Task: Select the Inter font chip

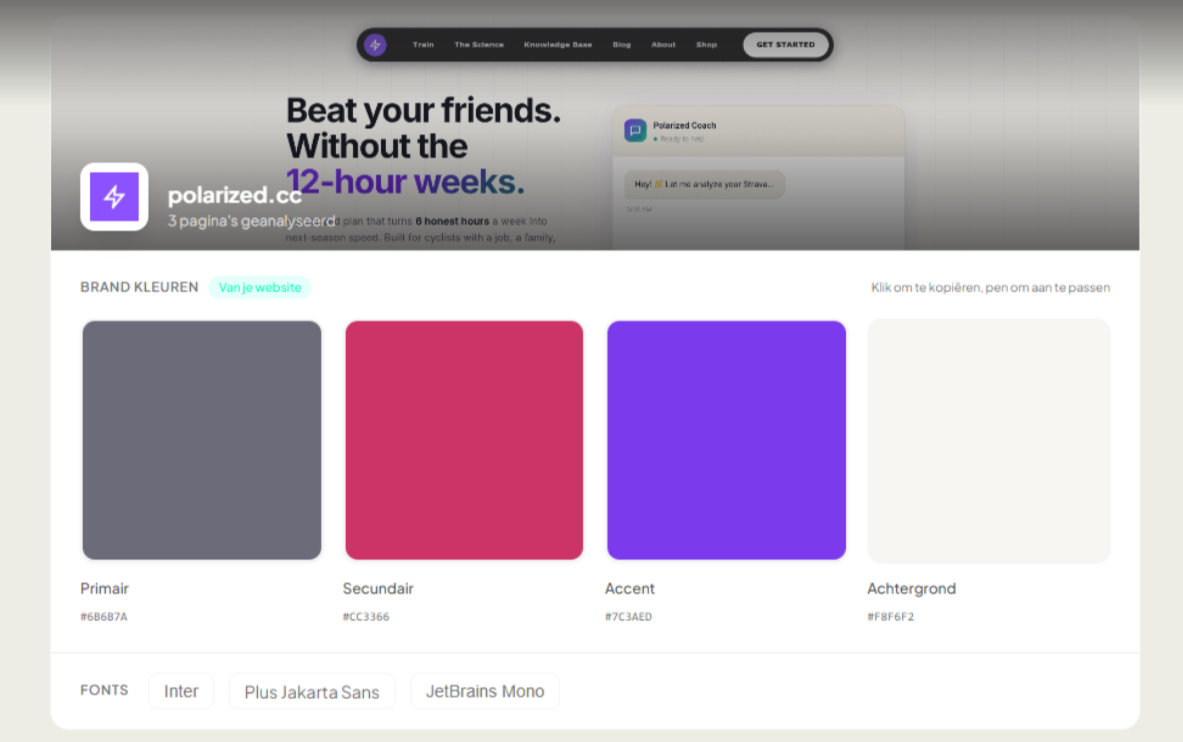Action: pyautogui.click(x=181, y=691)
